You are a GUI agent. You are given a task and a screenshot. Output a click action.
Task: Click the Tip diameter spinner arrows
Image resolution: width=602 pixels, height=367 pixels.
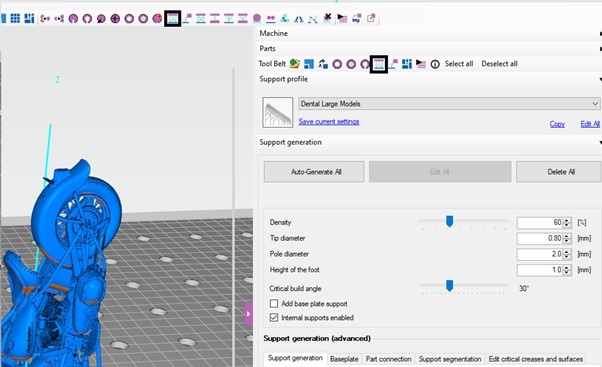pos(567,238)
